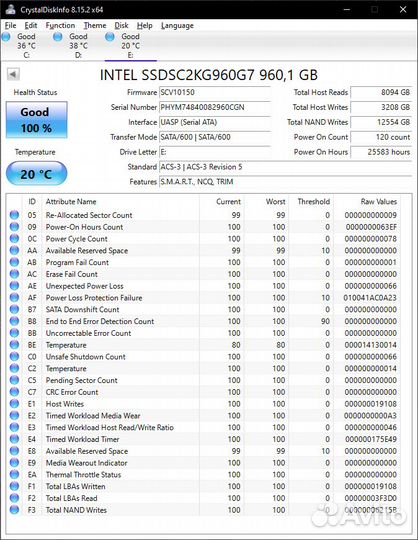Click the Drive Letter field E:
Image resolution: width=418 pixels, height=540 pixels.
coord(215,152)
